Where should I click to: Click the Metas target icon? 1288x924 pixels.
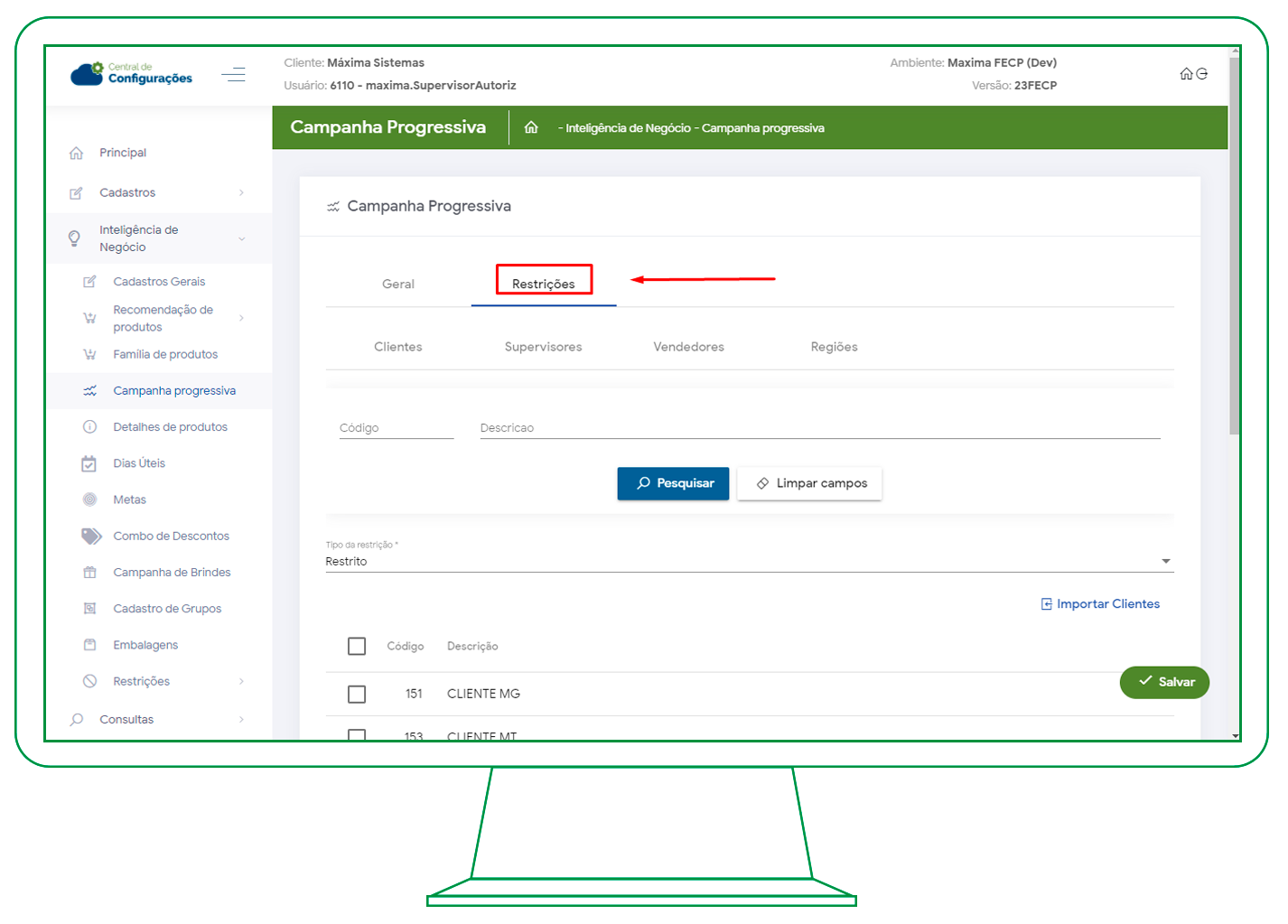pos(89,499)
